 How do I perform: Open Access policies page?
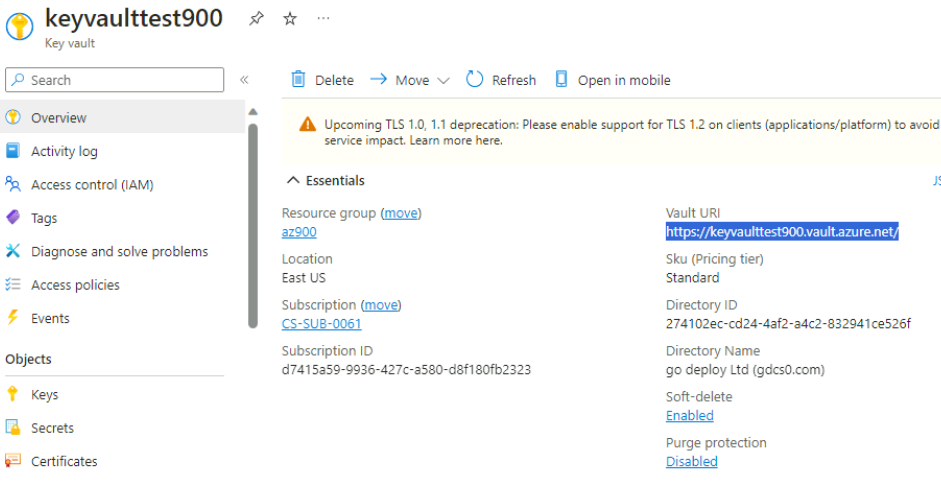tap(75, 285)
